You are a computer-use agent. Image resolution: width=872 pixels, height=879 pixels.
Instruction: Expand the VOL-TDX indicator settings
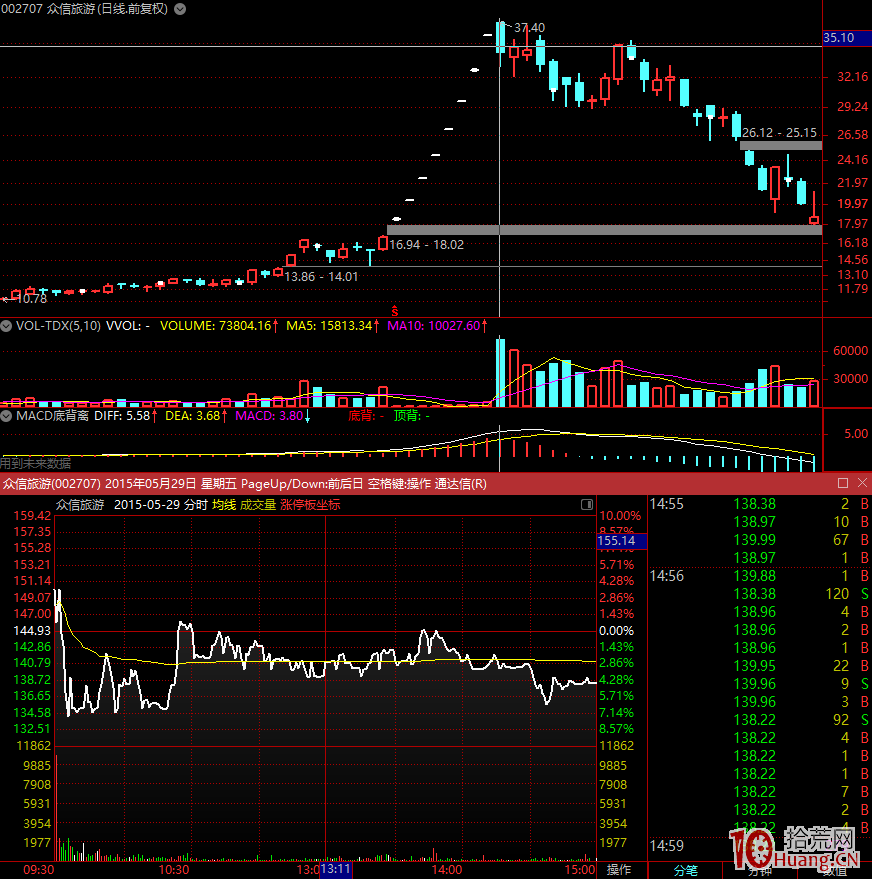7,326
